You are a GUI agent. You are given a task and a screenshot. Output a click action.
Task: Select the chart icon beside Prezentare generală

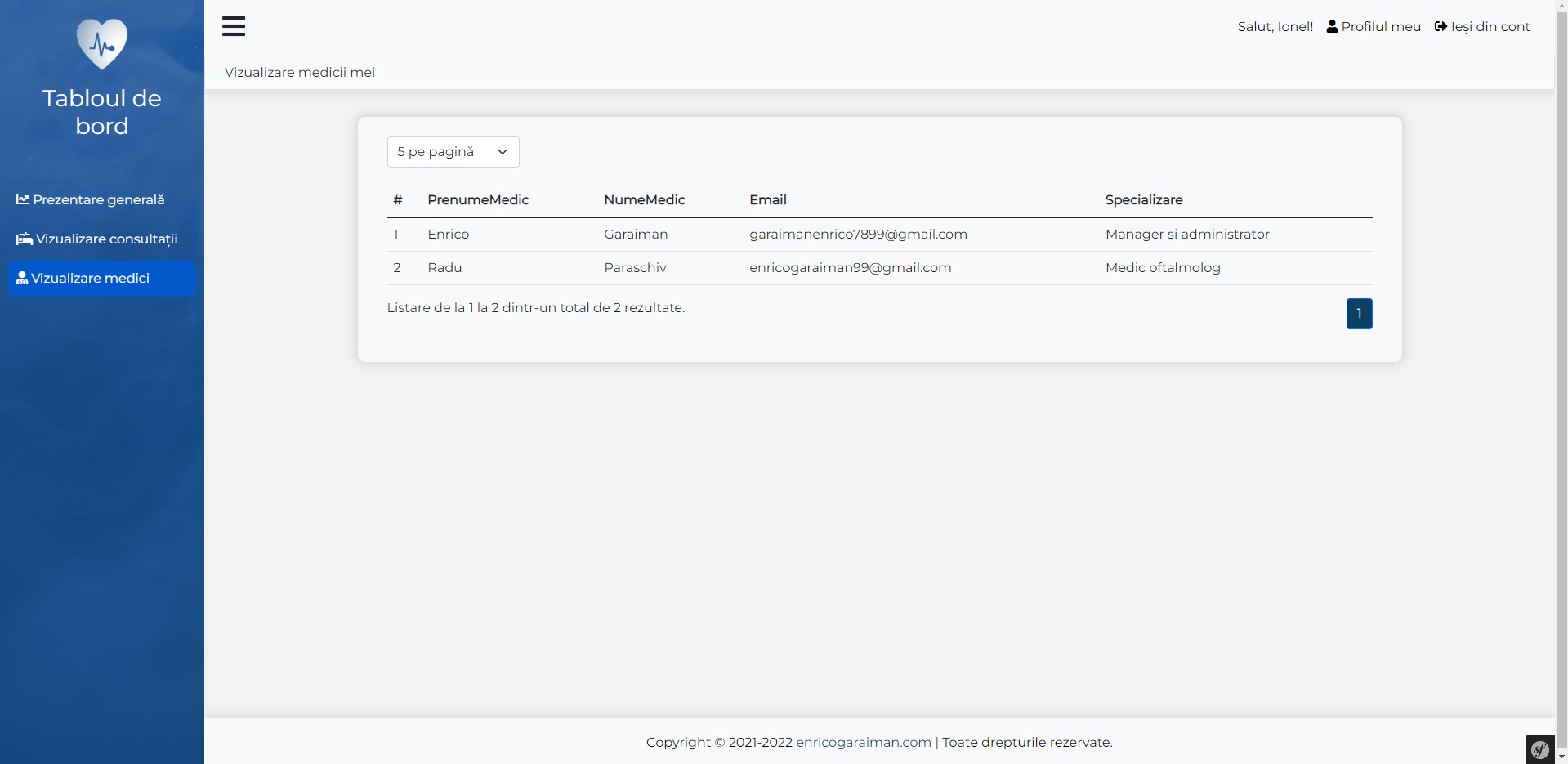pyautogui.click(x=24, y=199)
